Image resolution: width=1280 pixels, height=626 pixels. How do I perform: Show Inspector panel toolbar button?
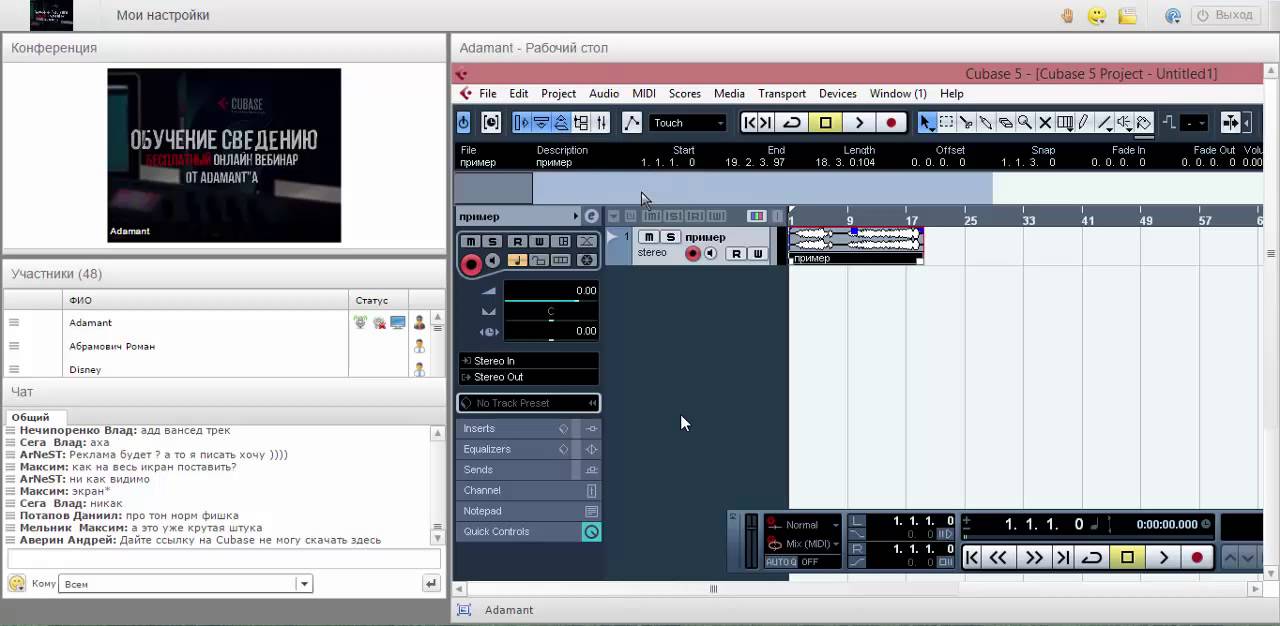(522, 122)
